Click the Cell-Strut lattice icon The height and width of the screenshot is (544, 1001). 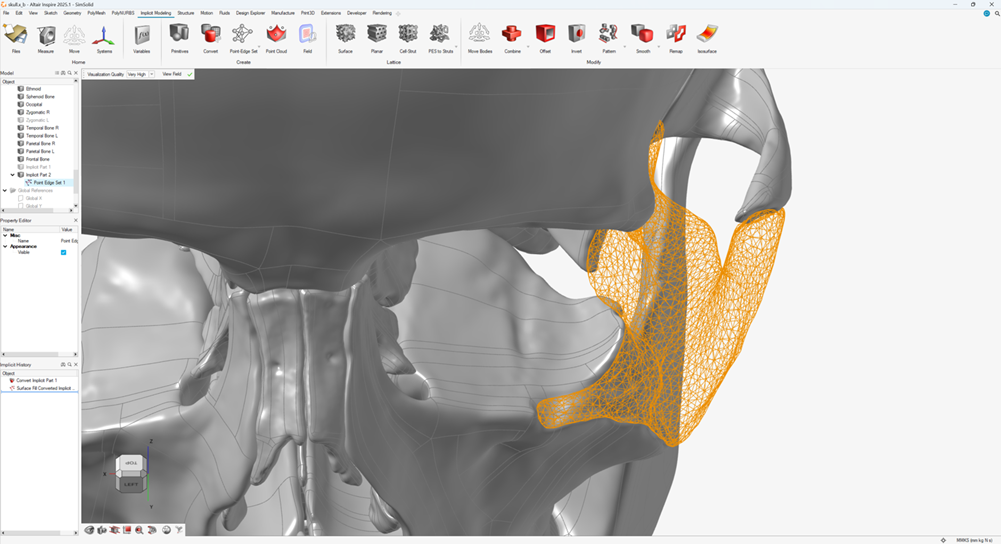[x=408, y=36]
